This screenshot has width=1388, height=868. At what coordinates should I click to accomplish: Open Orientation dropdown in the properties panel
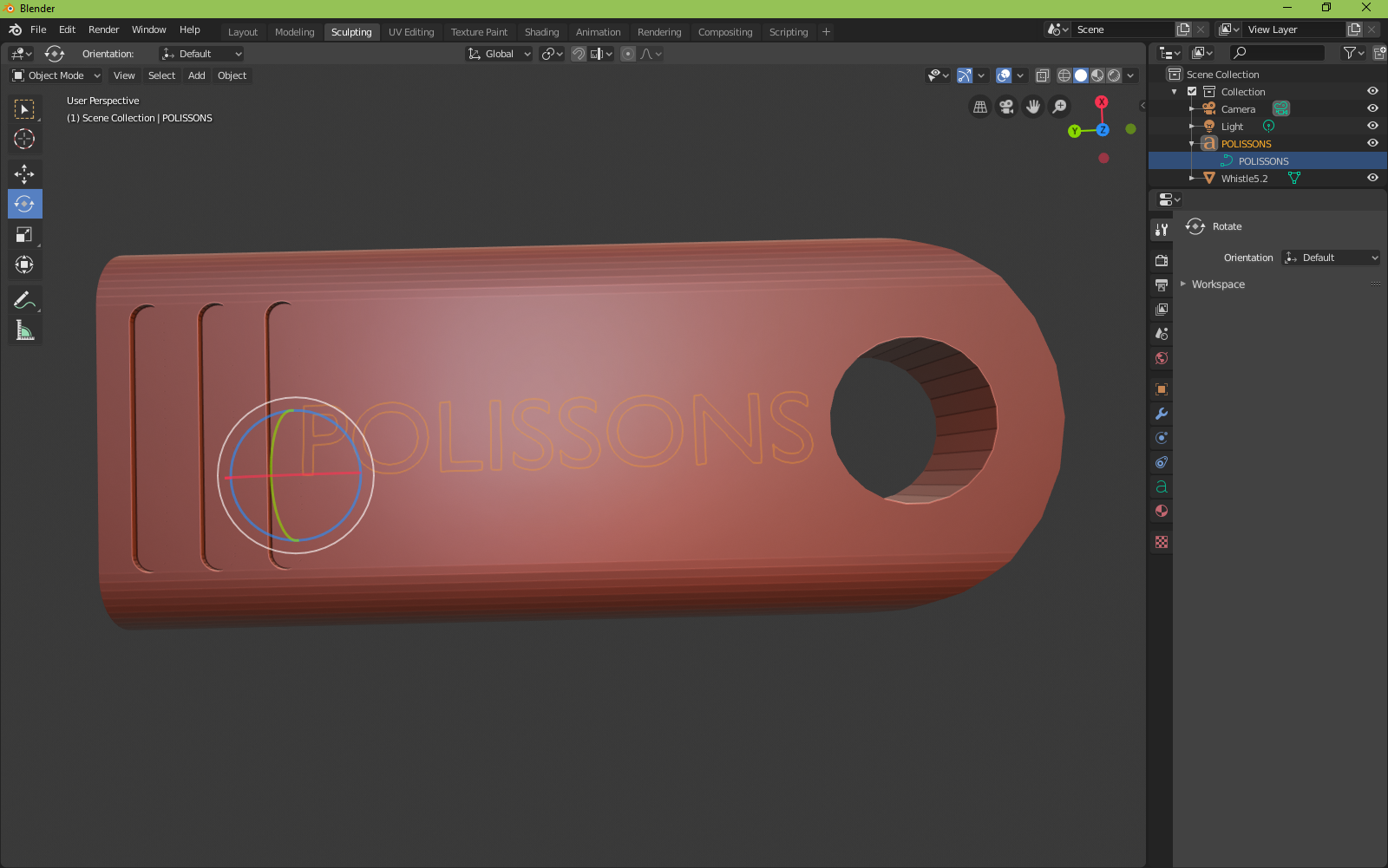point(1331,258)
